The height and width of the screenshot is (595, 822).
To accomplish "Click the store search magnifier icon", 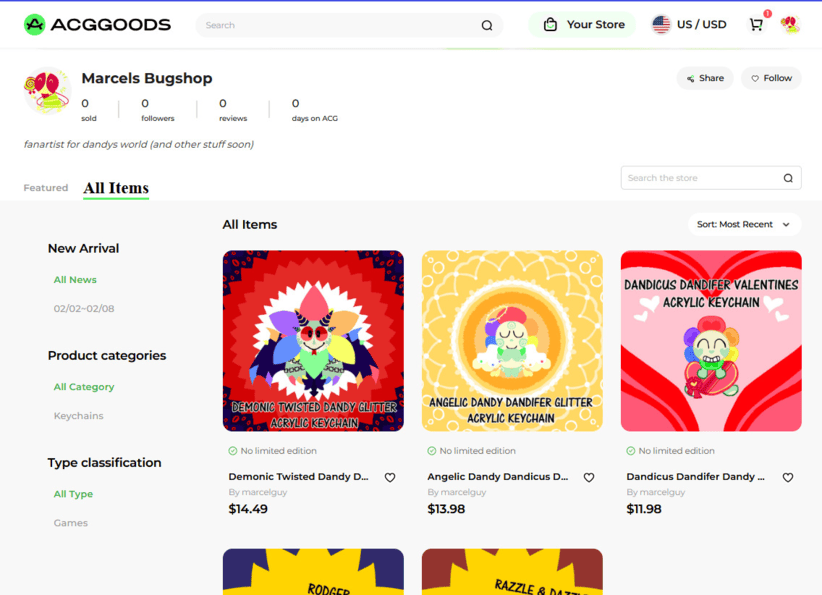I will click(x=788, y=178).
